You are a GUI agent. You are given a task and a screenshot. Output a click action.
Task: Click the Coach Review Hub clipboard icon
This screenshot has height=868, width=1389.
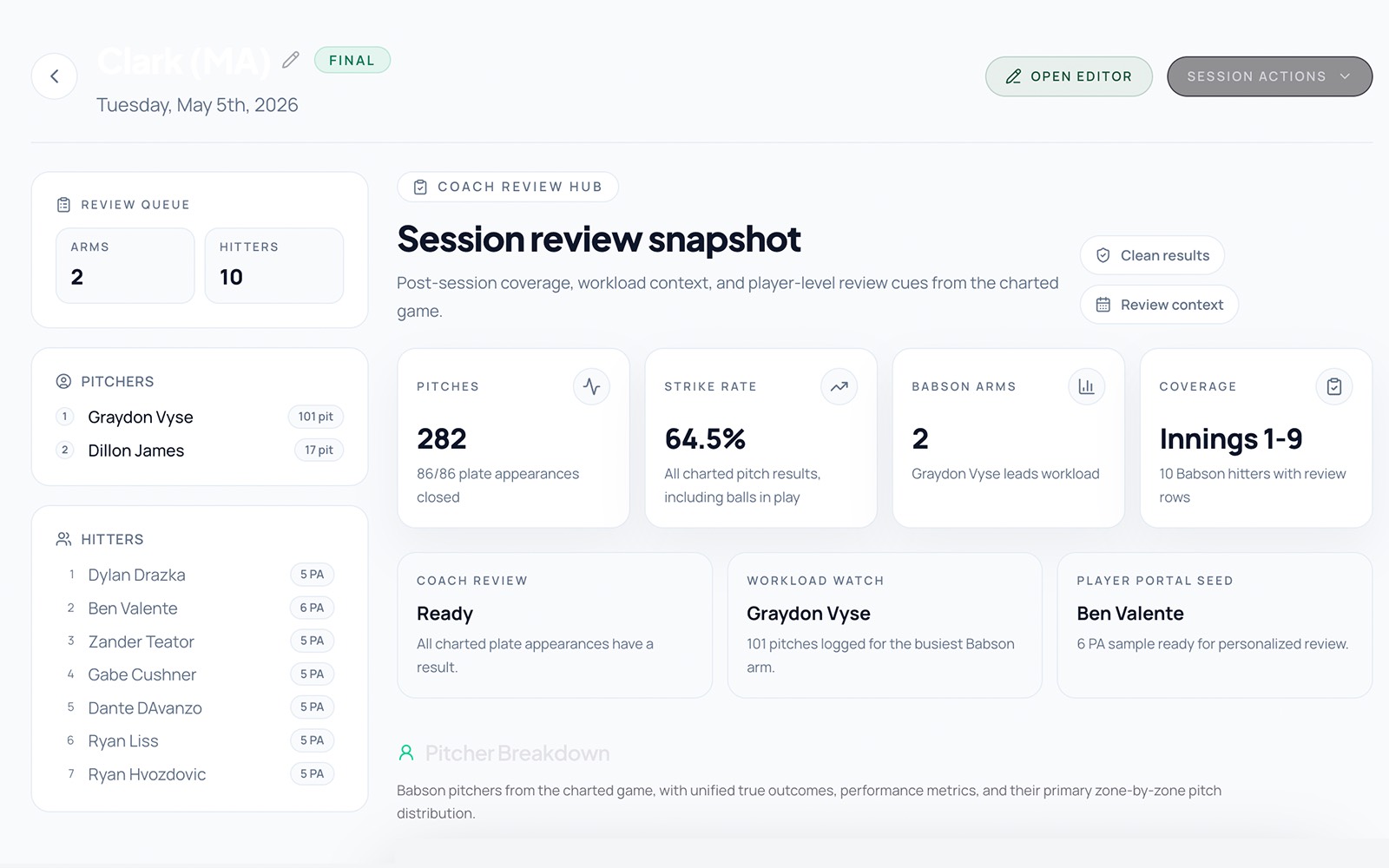tap(420, 187)
